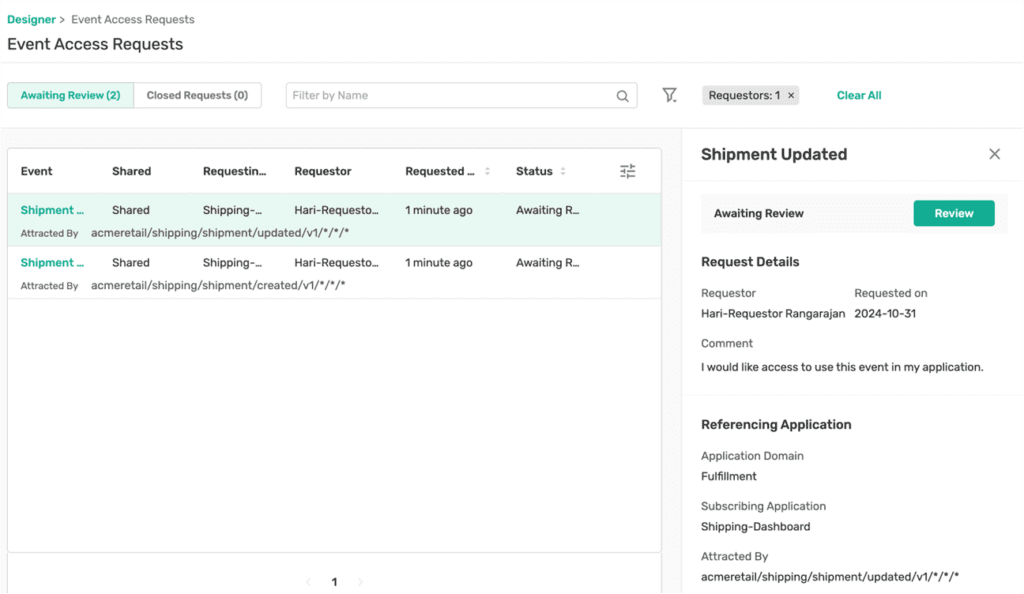This screenshot has height=594, width=1024.
Task: Click the next page chevron in pagination
Action: tap(359, 581)
